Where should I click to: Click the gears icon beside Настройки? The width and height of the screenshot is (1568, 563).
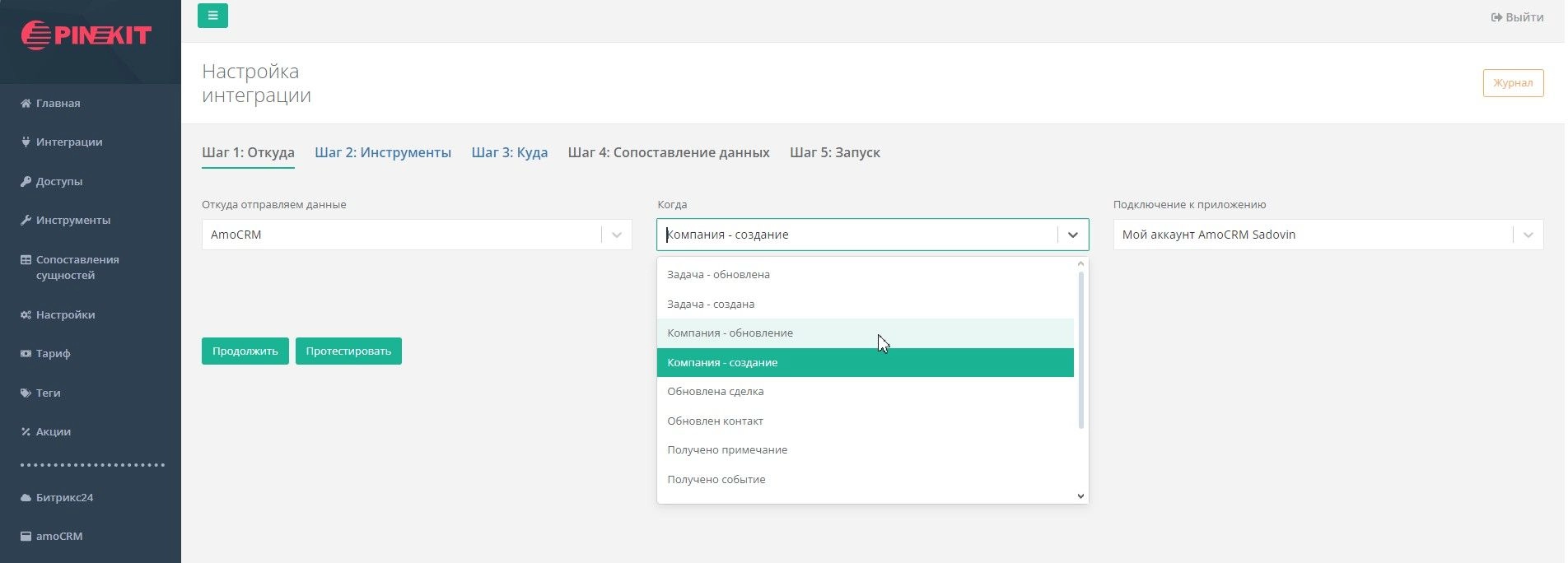(x=26, y=314)
